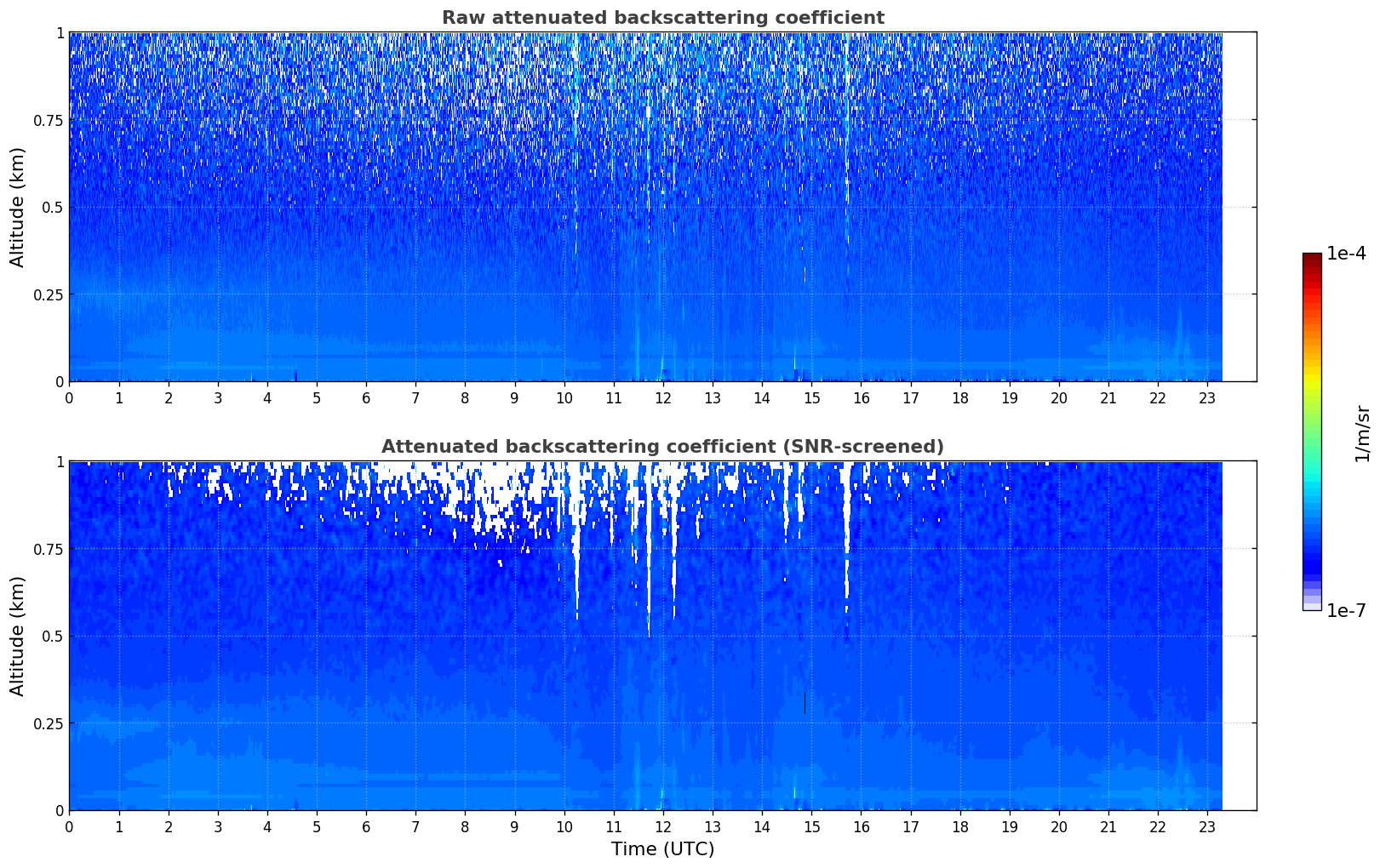
Task: Click hour 18 tick on bottom plot's time axis
Action: (959, 826)
